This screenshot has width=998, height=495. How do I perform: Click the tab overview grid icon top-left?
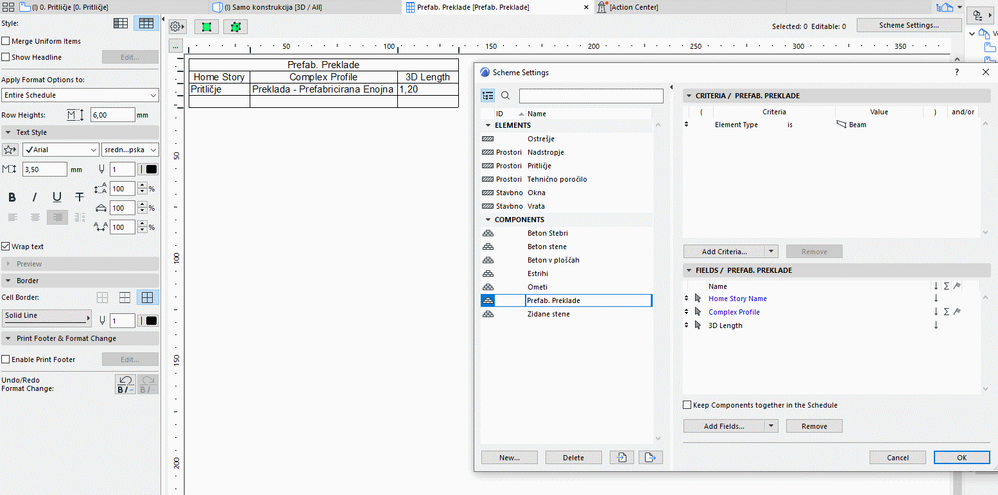[9, 7]
